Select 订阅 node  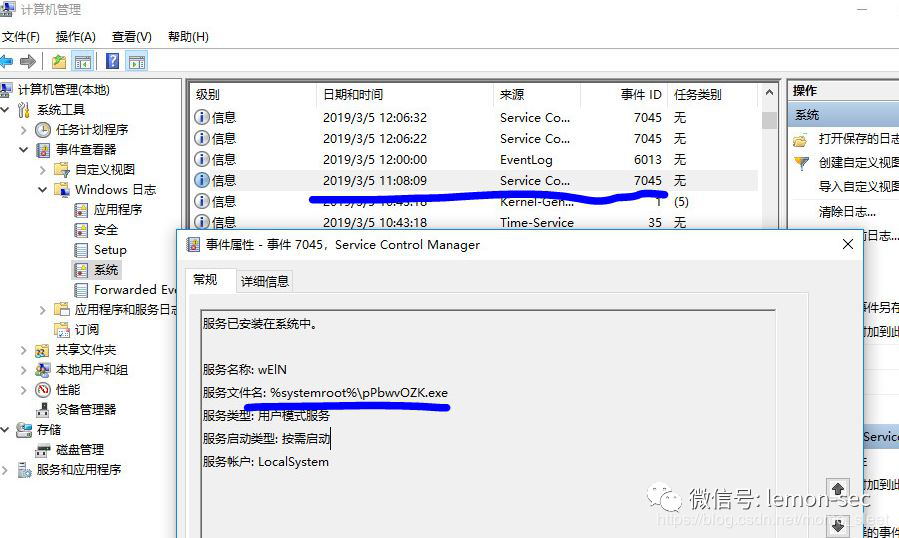pyautogui.click(x=87, y=330)
